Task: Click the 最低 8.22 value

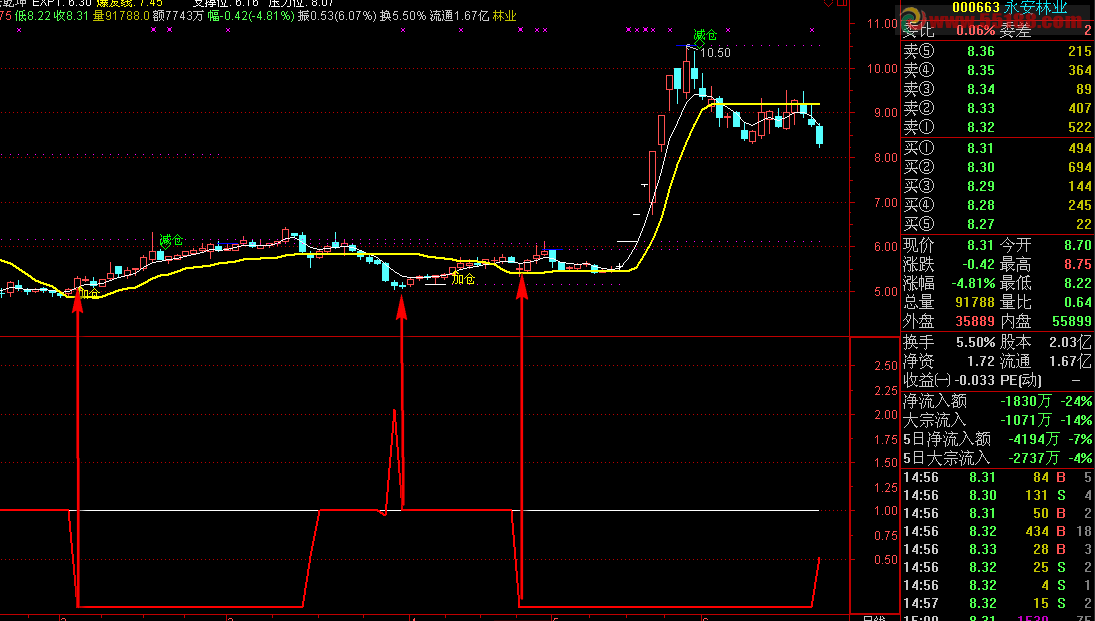Action: click(x=1078, y=284)
